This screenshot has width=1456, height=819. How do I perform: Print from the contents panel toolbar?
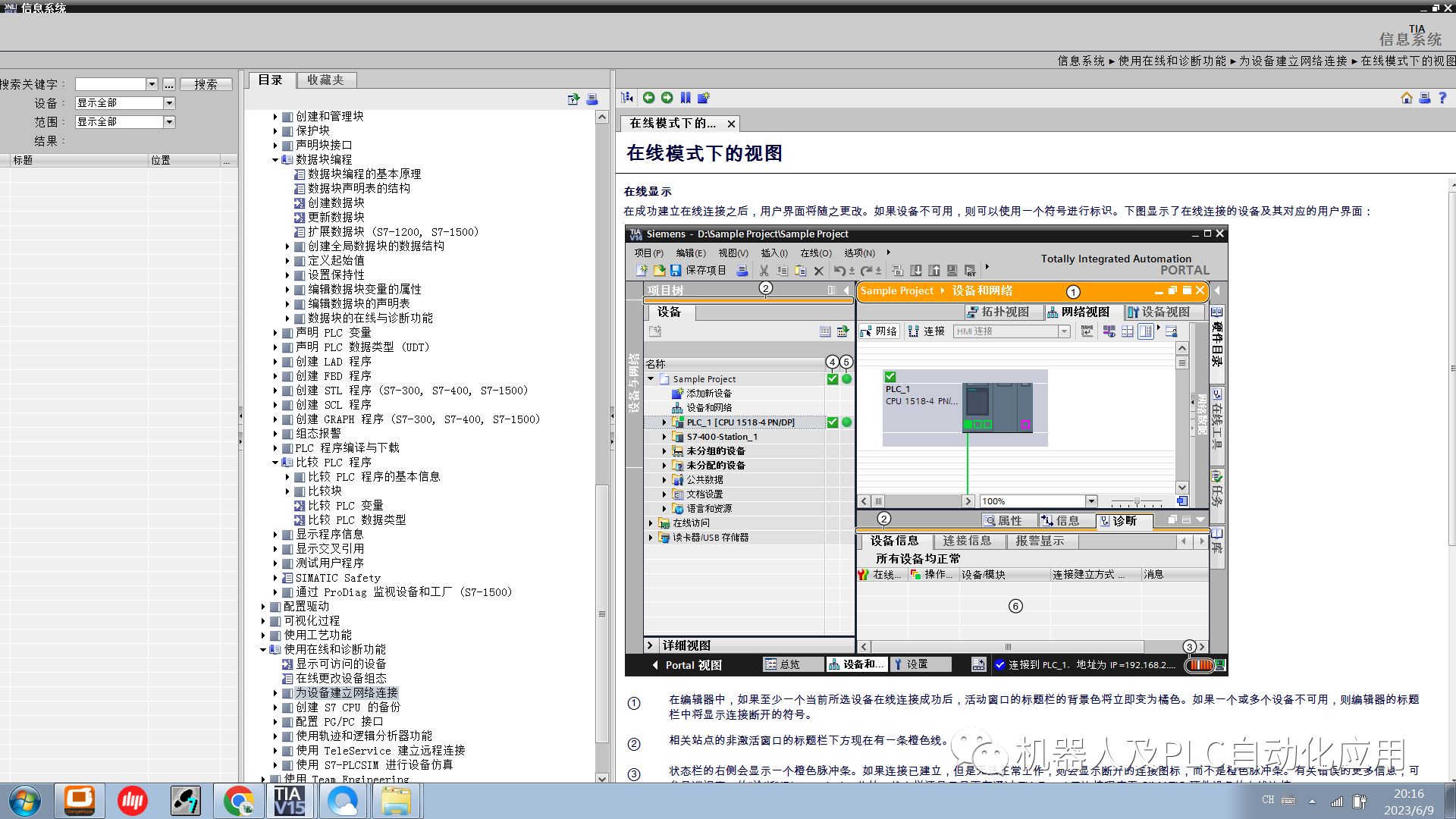tap(592, 99)
